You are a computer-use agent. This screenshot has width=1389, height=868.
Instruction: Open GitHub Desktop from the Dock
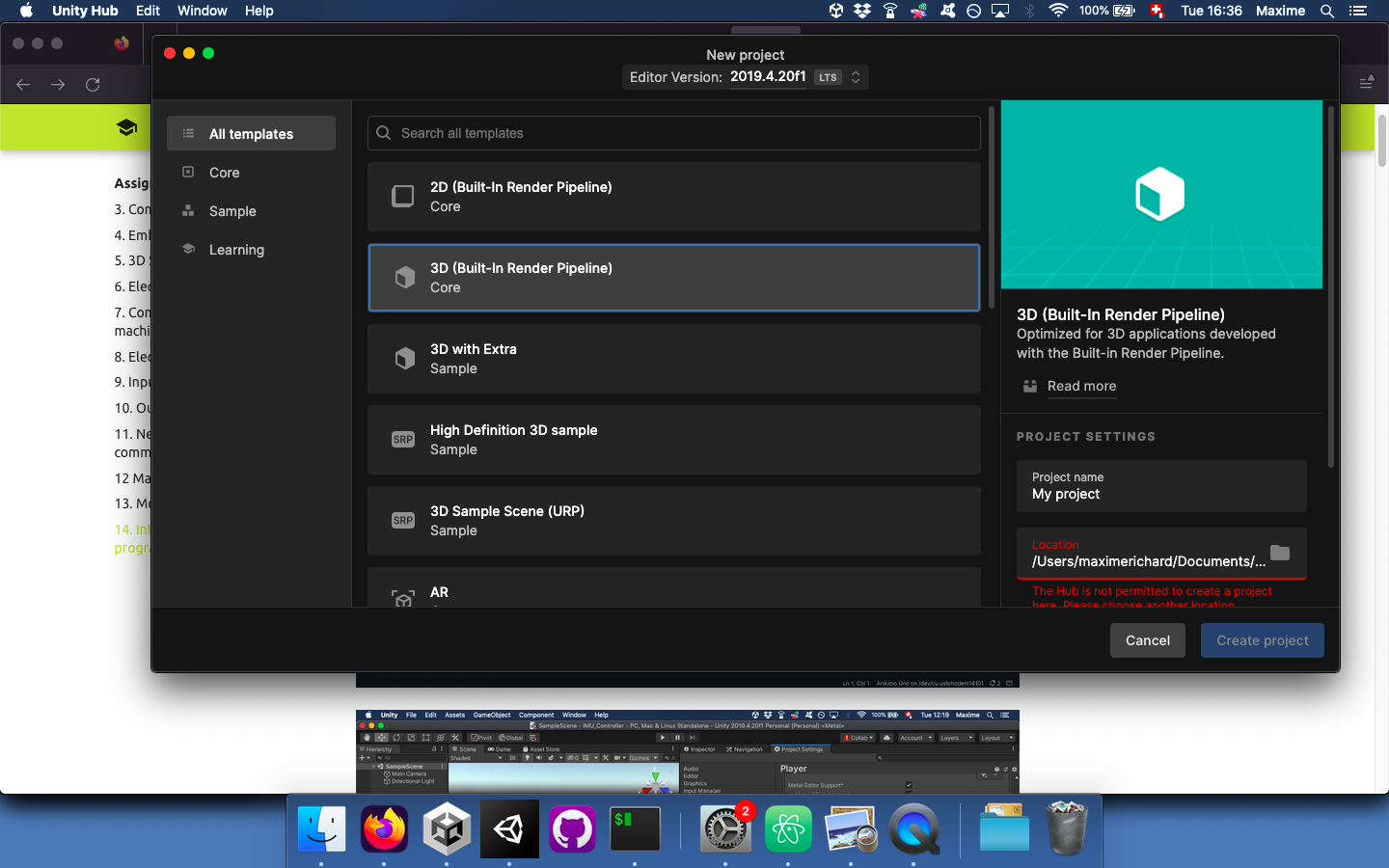coord(572,827)
